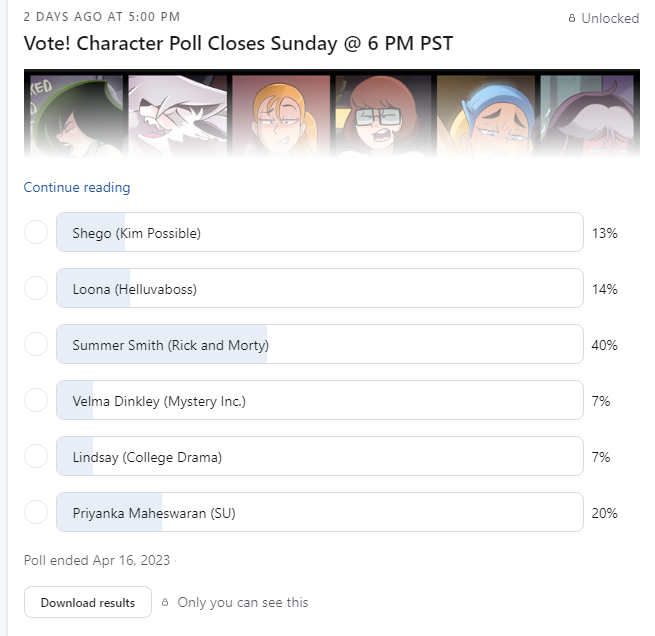
Task: Click the Download results button
Action: click(x=88, y=602)
